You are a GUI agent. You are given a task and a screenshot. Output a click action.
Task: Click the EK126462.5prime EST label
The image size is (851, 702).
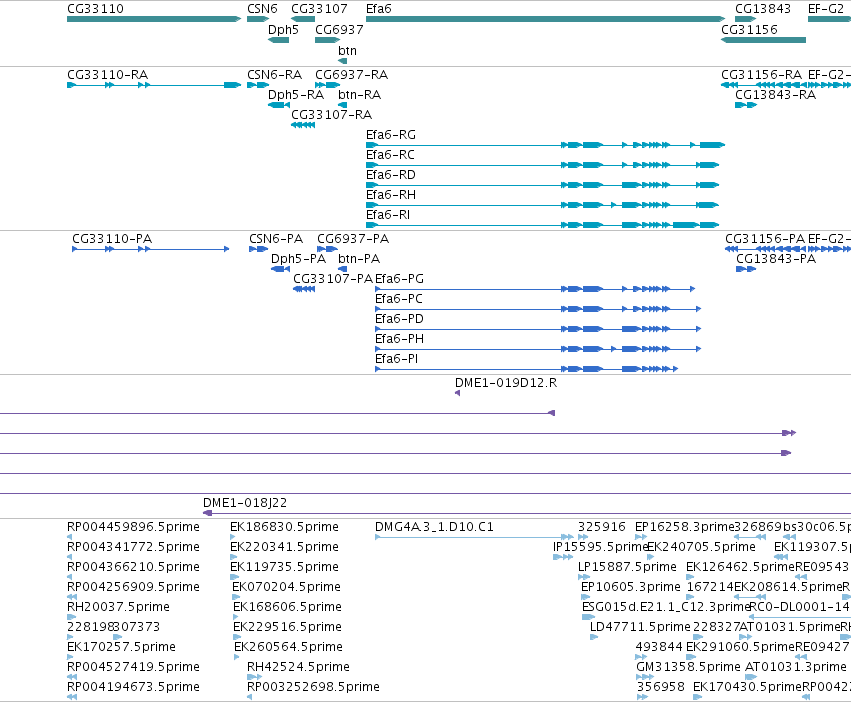[740, 567]
